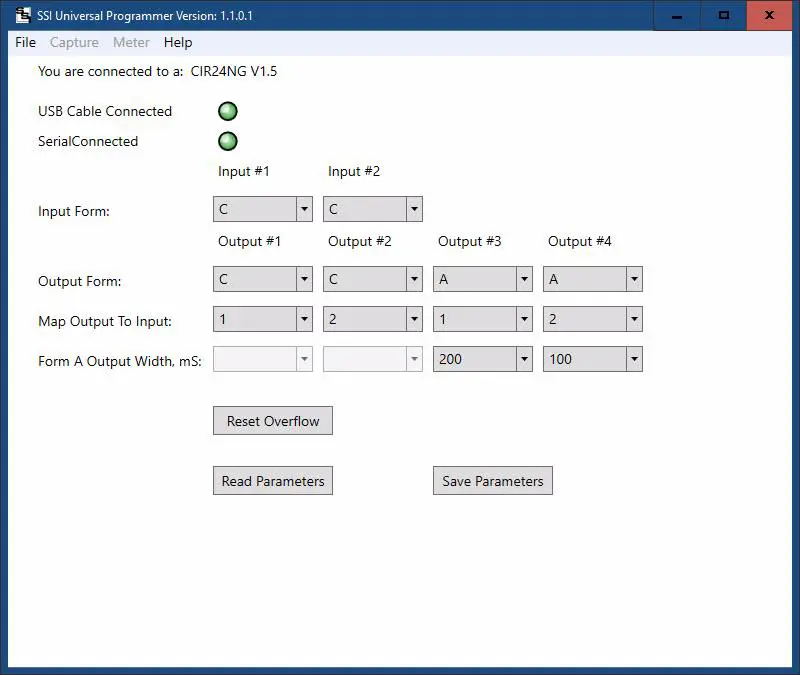
Task: Click disabled Output #1 width dropdown
Action: point(263,359)
